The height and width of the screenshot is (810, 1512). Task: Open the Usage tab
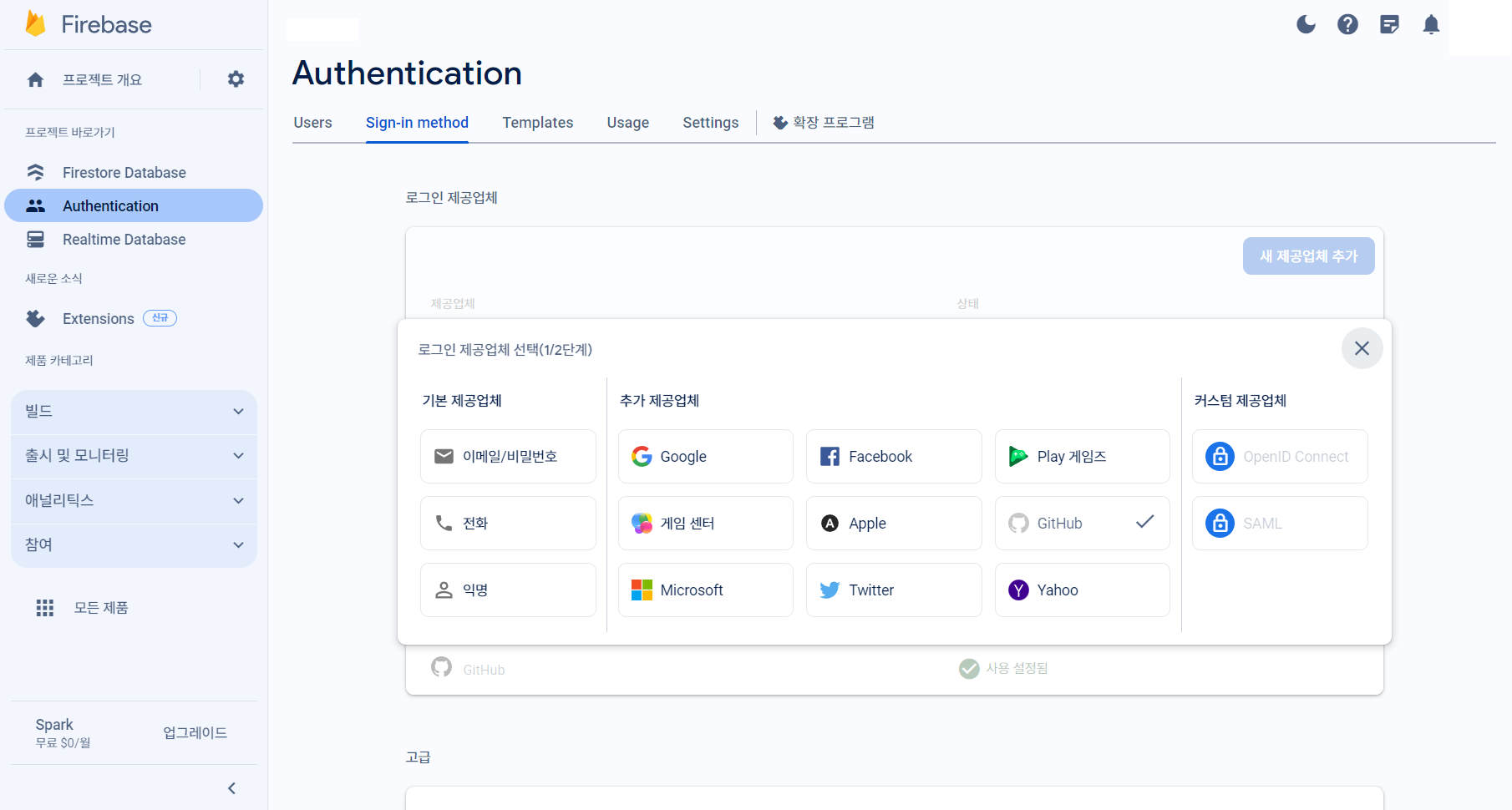click(627, 123)
